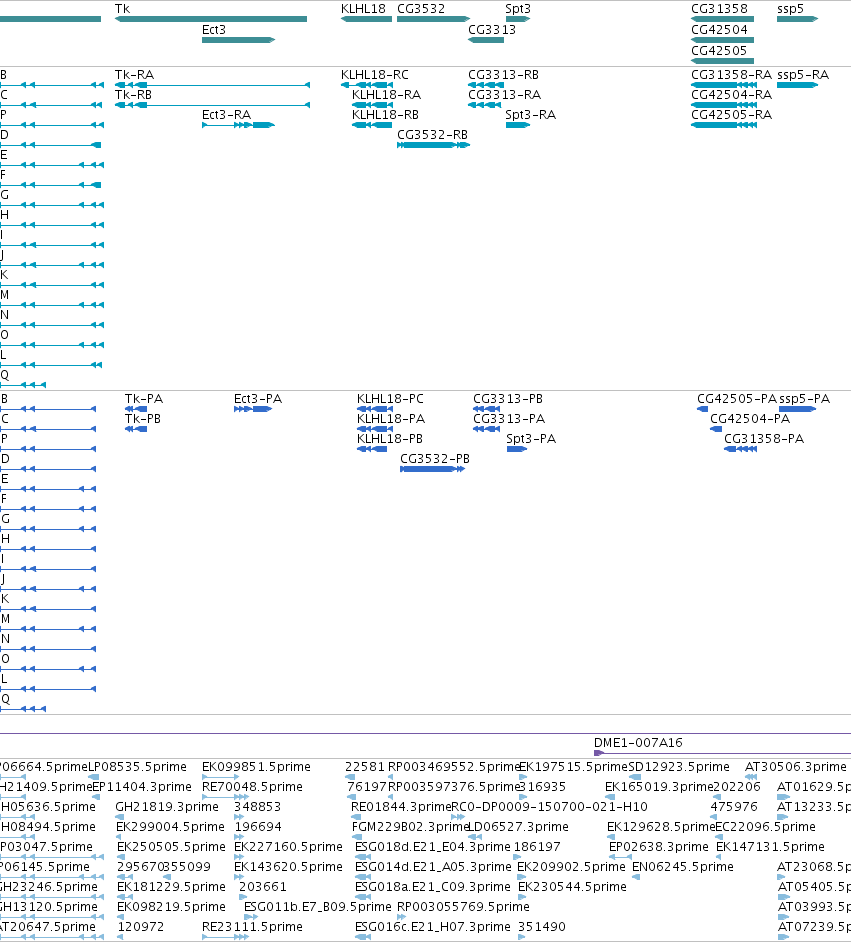851x942 pixels.
Task: Click the Ect3-PA protein feature
Action: (253, 409)
